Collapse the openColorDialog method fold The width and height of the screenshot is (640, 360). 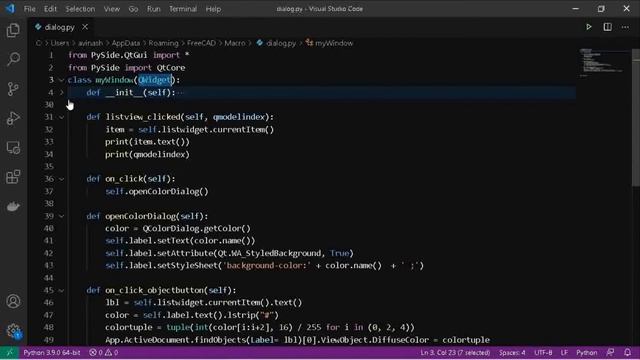pyautogui.click(x=61, y=216)
